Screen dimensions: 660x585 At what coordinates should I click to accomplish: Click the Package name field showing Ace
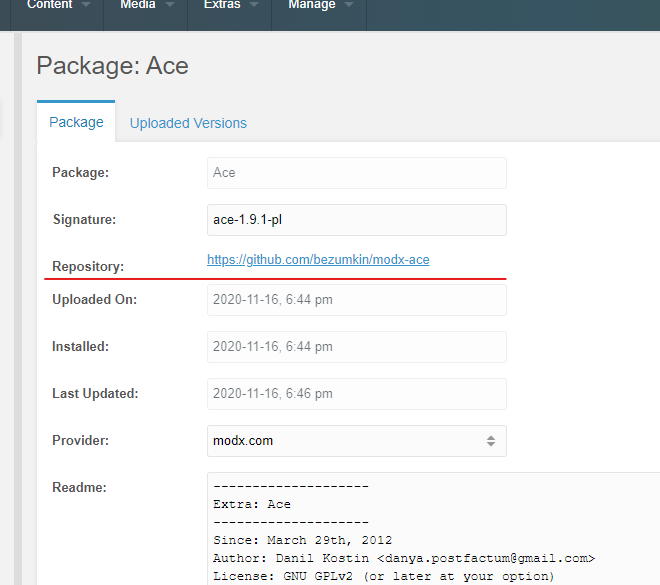point(357,173)
